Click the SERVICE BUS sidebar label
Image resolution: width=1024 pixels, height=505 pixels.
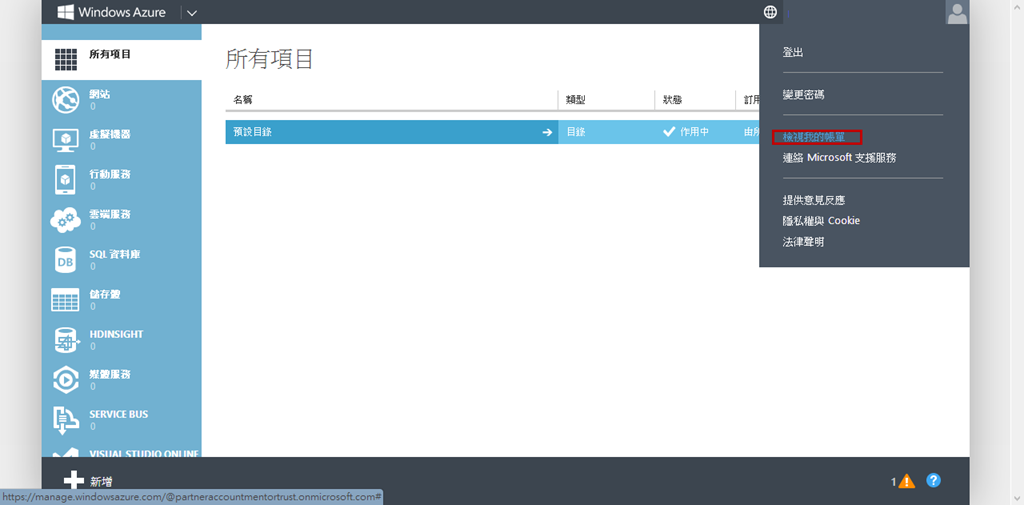point(119,414)
